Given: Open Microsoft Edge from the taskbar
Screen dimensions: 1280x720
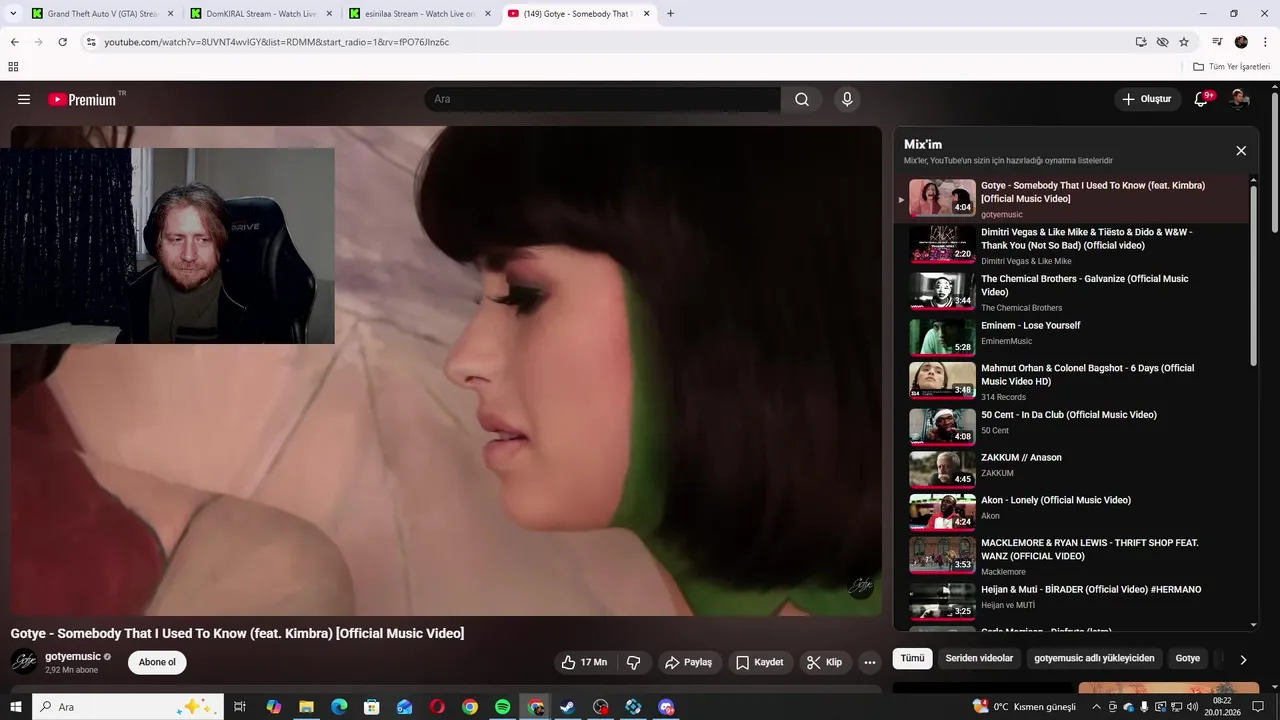Looking at the screenshot, I should (x=339, y=707).
